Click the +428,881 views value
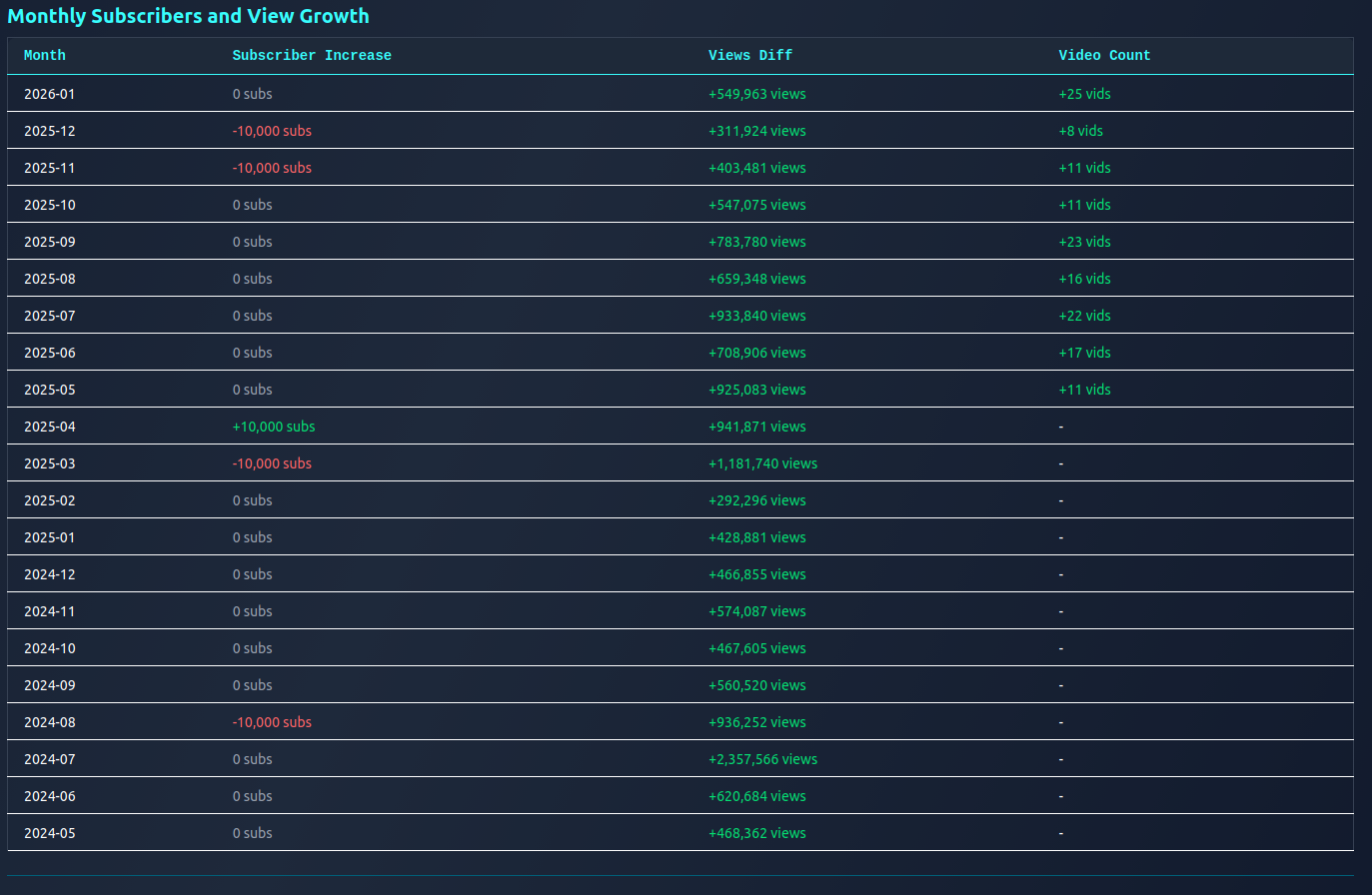This screenshot has width=1372, height=895. point(757,537)
